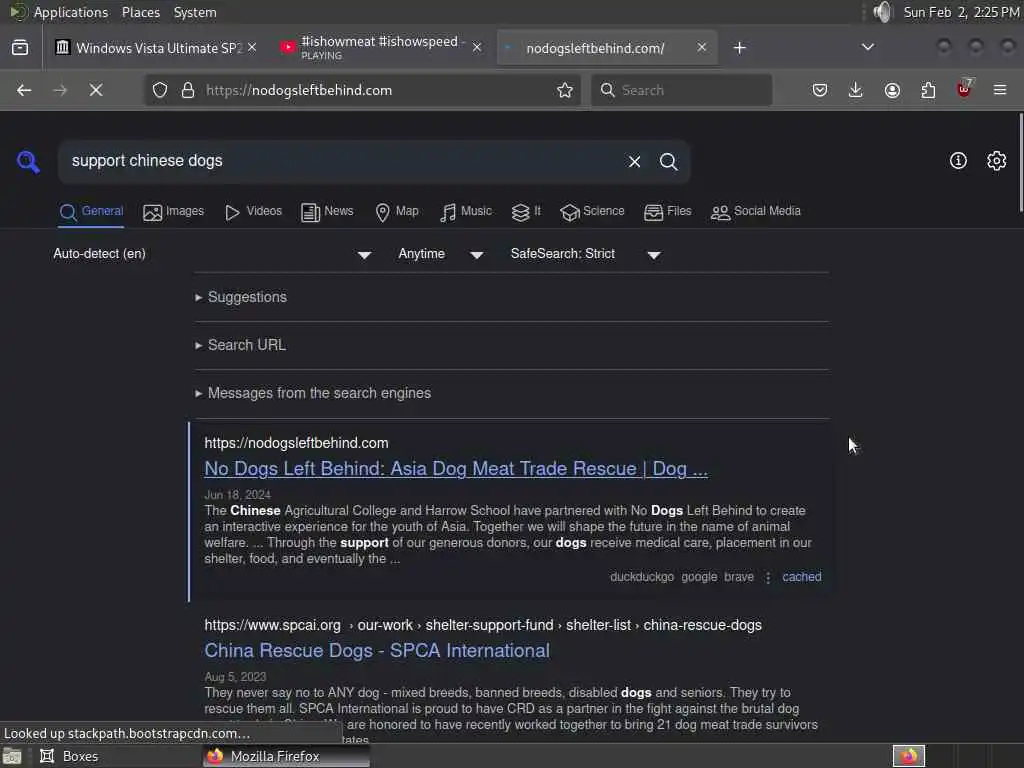Expand the Suggestions section

click(242, 297)
